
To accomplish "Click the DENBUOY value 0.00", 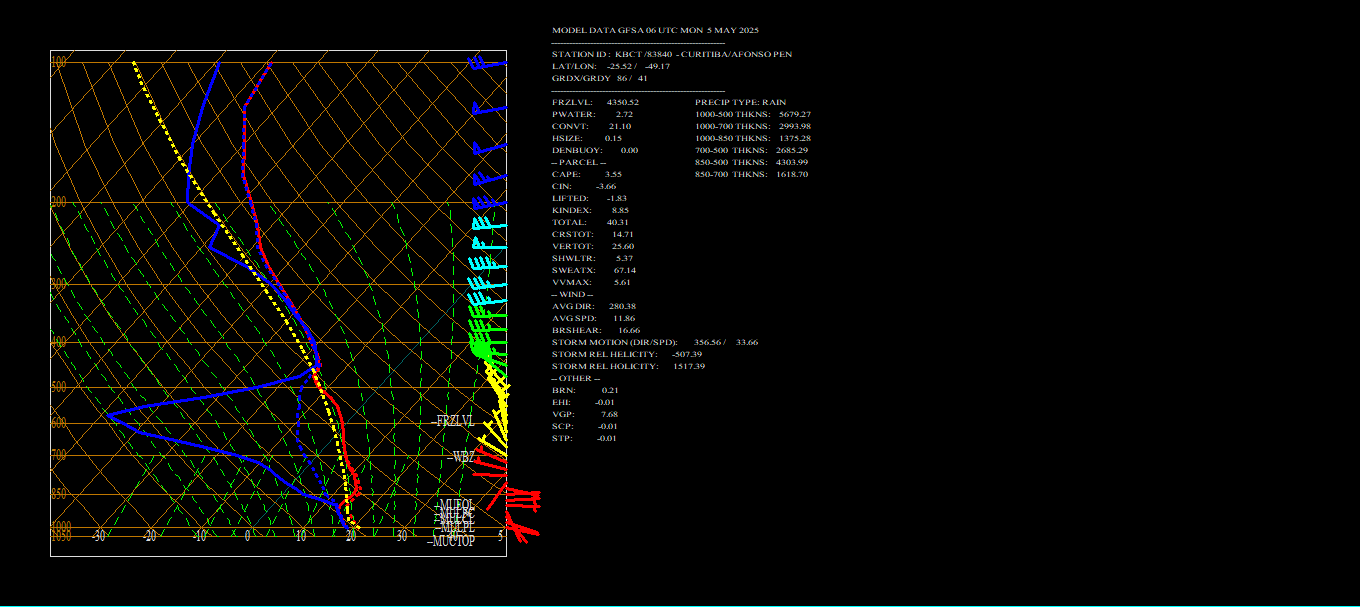I will (x=629, y=150).
